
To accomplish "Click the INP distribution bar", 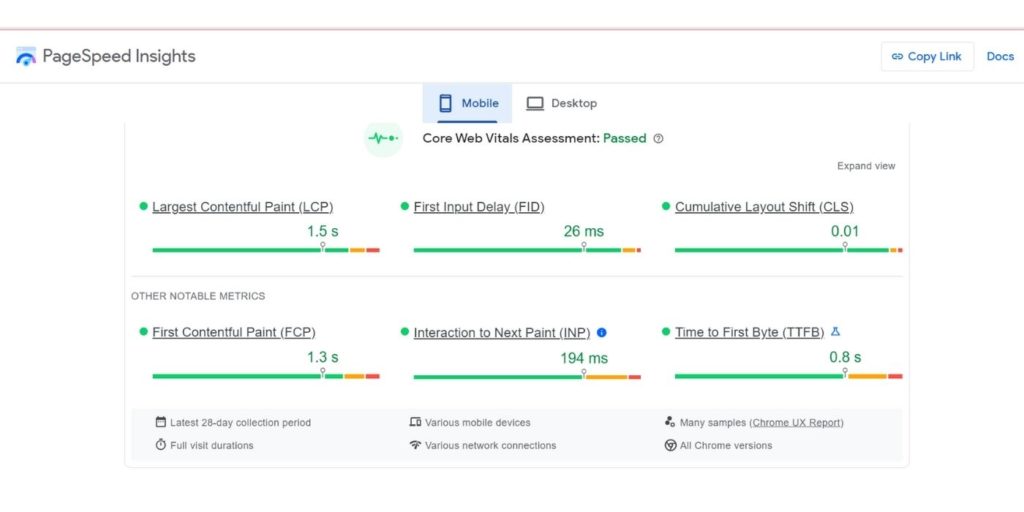I will pyautogui.click(x=527, y=377).
